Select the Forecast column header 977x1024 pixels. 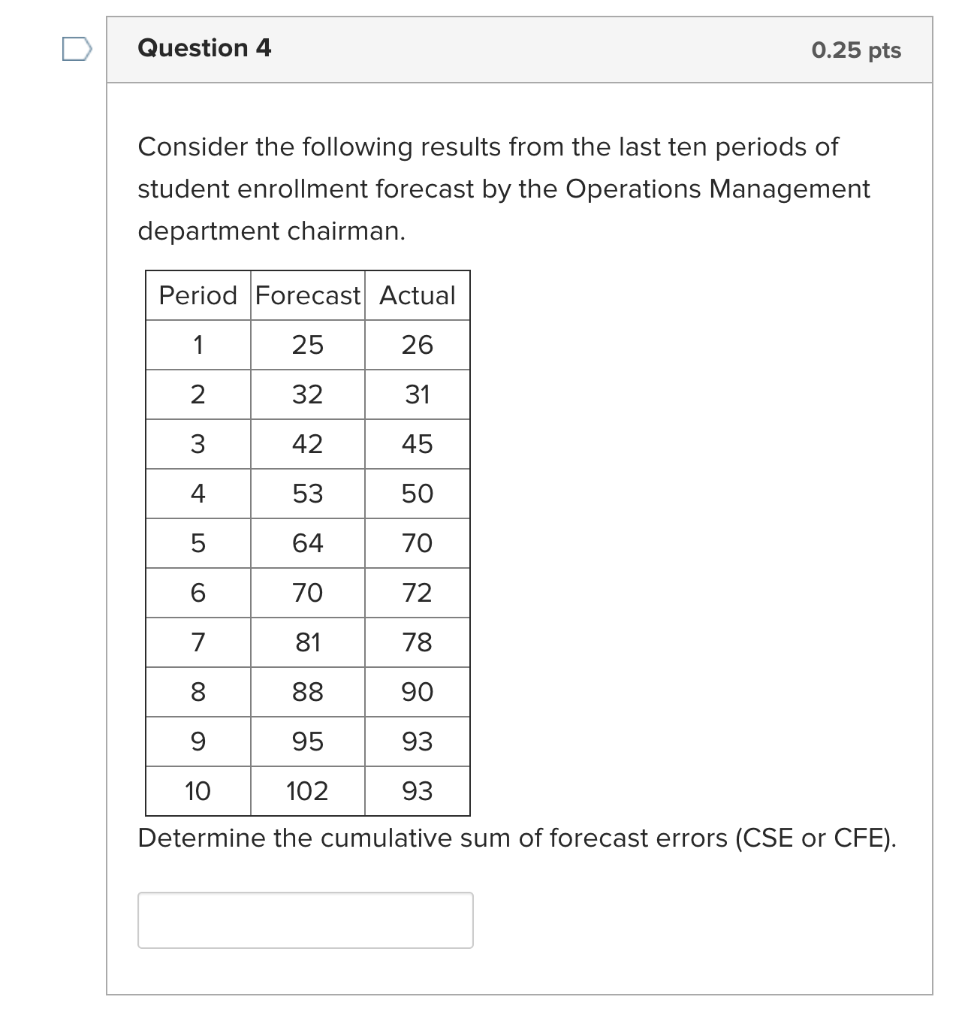[x=306, y=295]
